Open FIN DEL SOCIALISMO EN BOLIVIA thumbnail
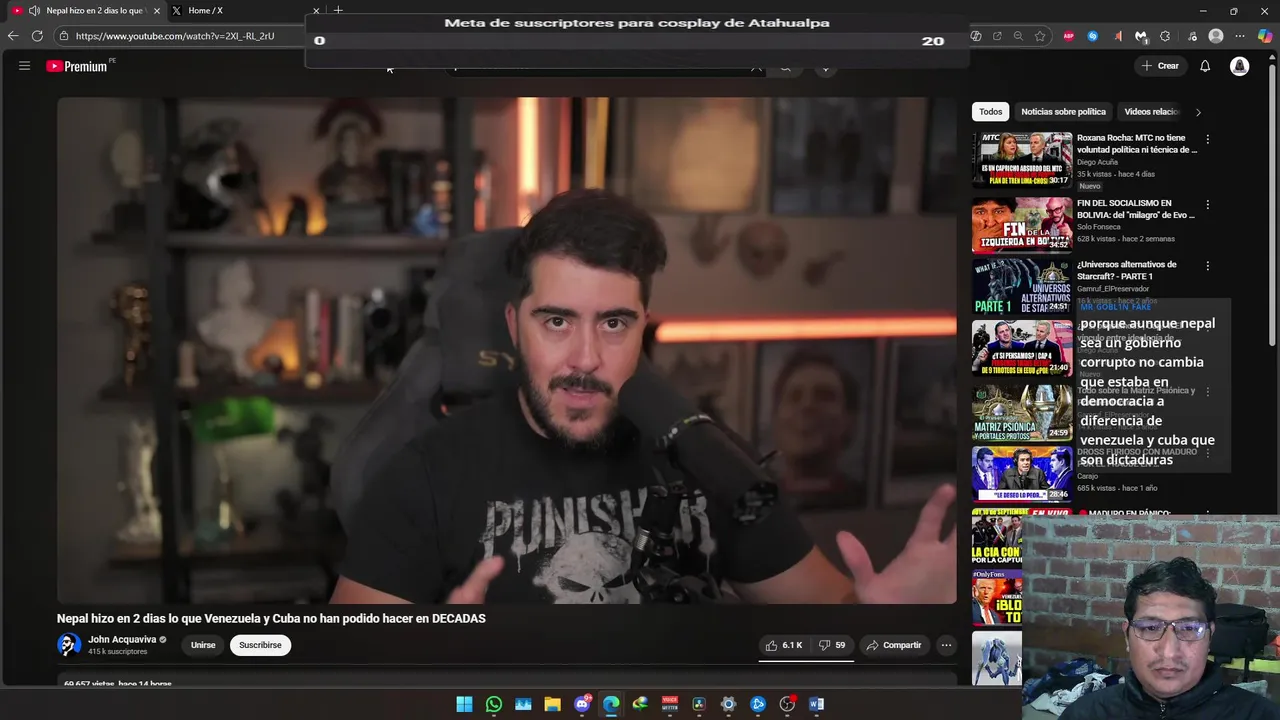Viewport: 1280px width, 720px height. [1022, 225]
